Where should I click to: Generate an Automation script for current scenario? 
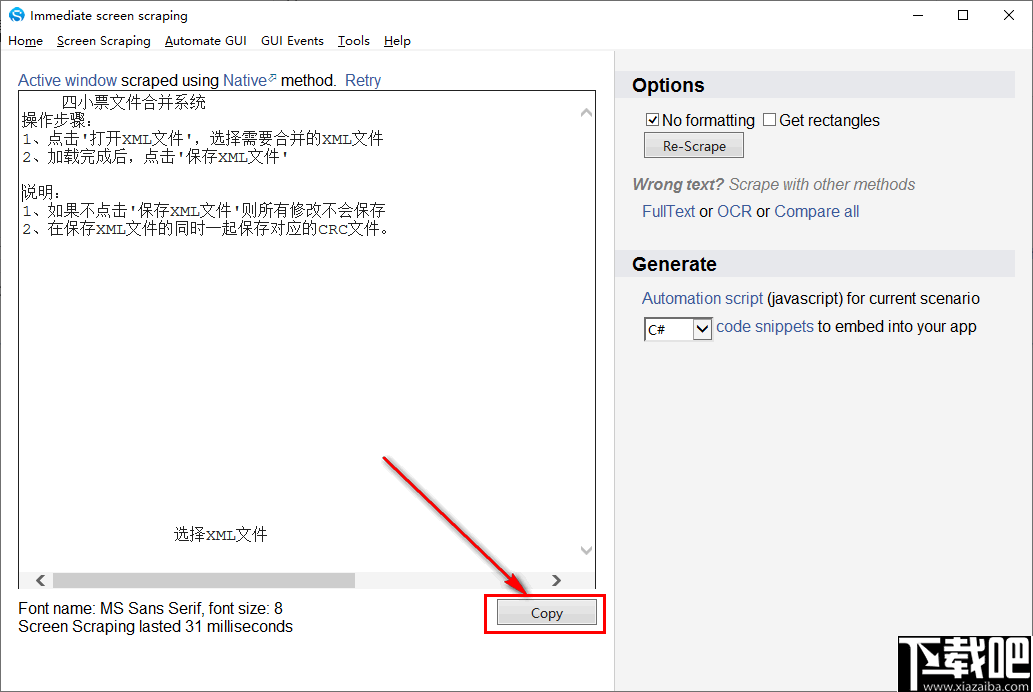(702, 298)
